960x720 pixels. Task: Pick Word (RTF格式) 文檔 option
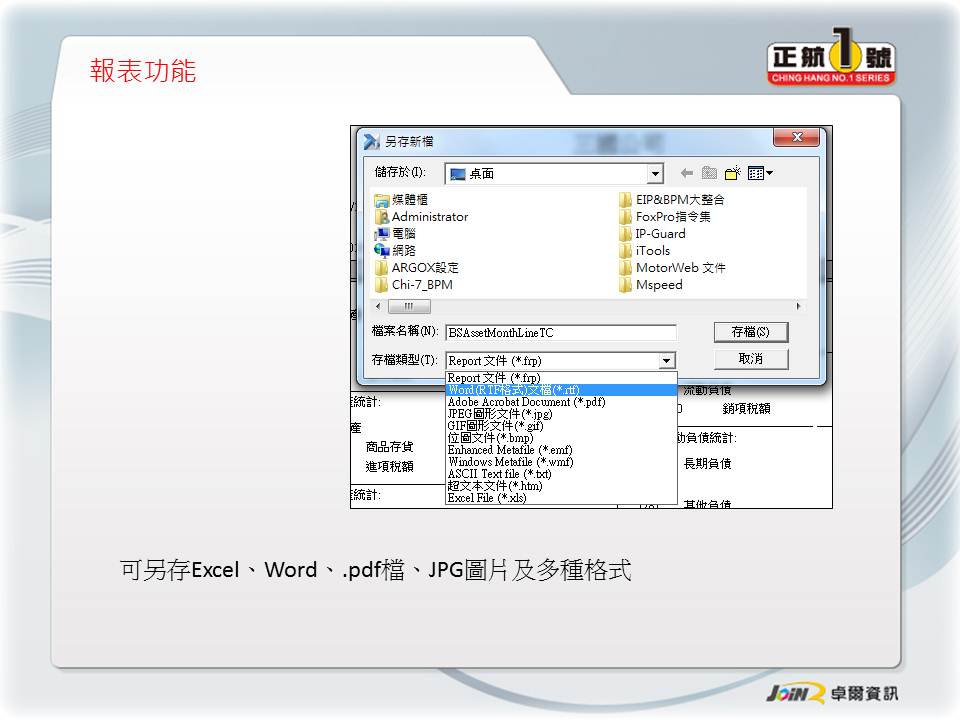point(513,390)
